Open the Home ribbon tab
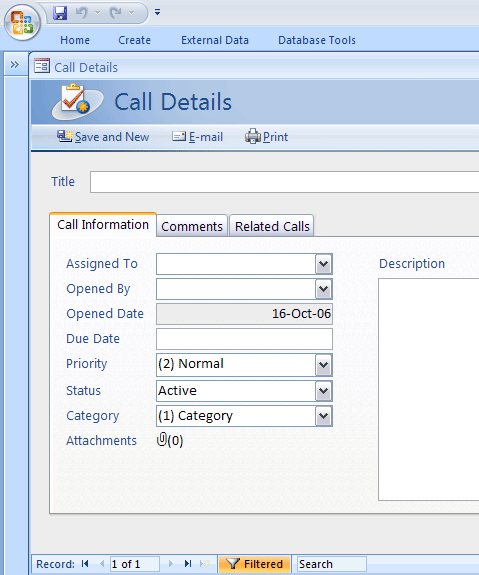 [x=75, y=40]
